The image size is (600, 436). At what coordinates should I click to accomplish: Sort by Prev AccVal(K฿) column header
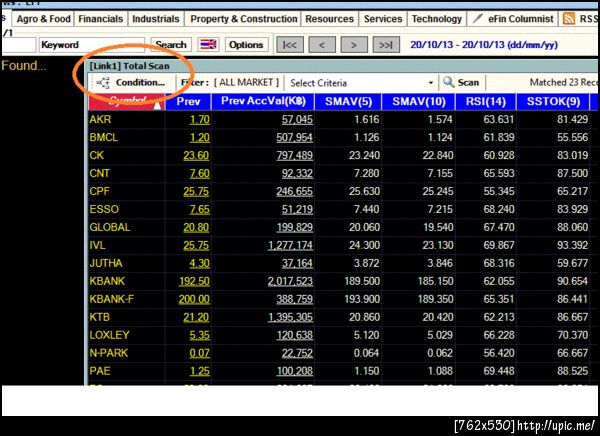coord(263,101)
